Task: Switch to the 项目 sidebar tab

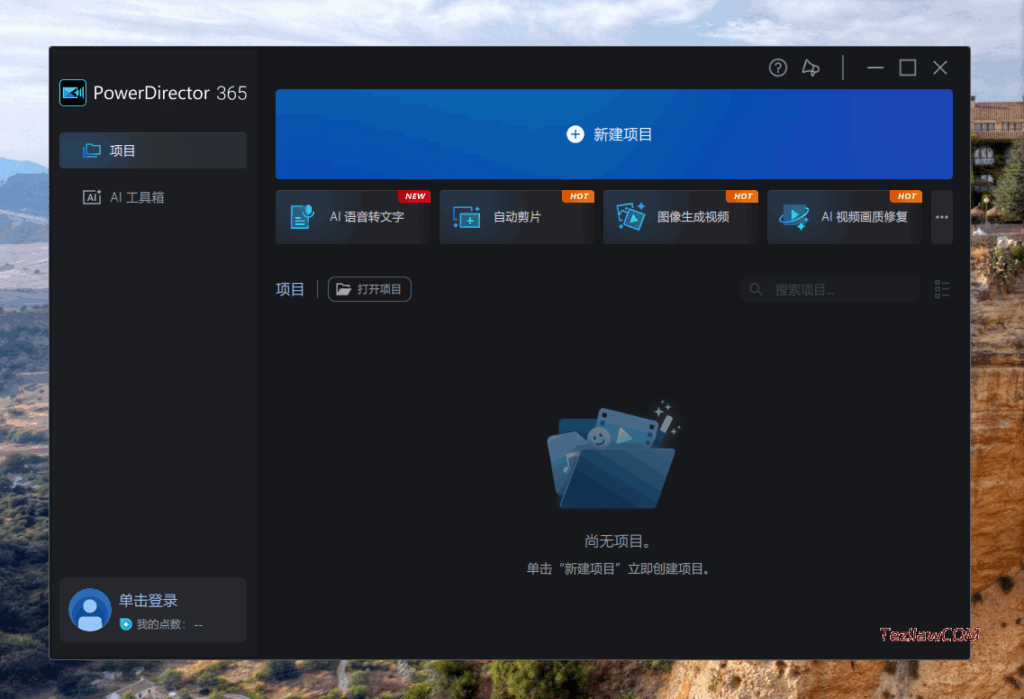Action: click(x=152, y=150)
